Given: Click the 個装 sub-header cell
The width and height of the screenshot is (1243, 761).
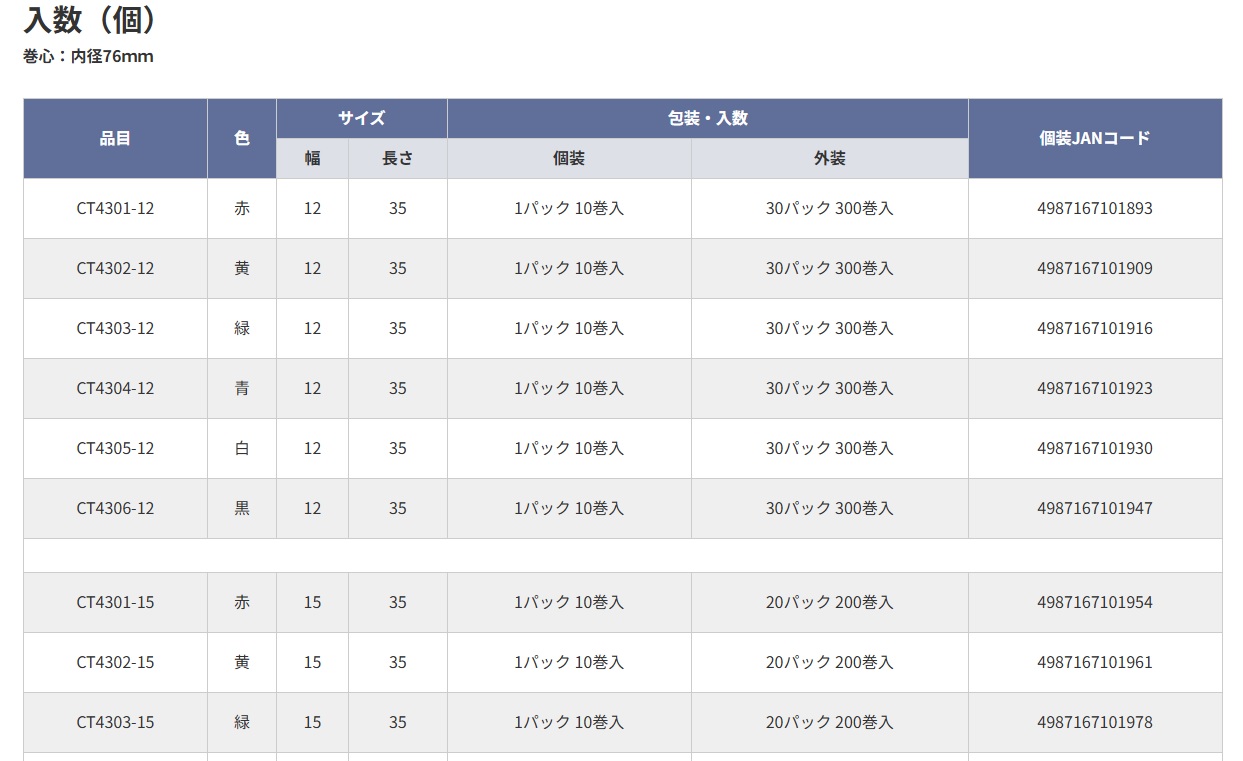Looking at the screenshot, I should pos(569,159).
